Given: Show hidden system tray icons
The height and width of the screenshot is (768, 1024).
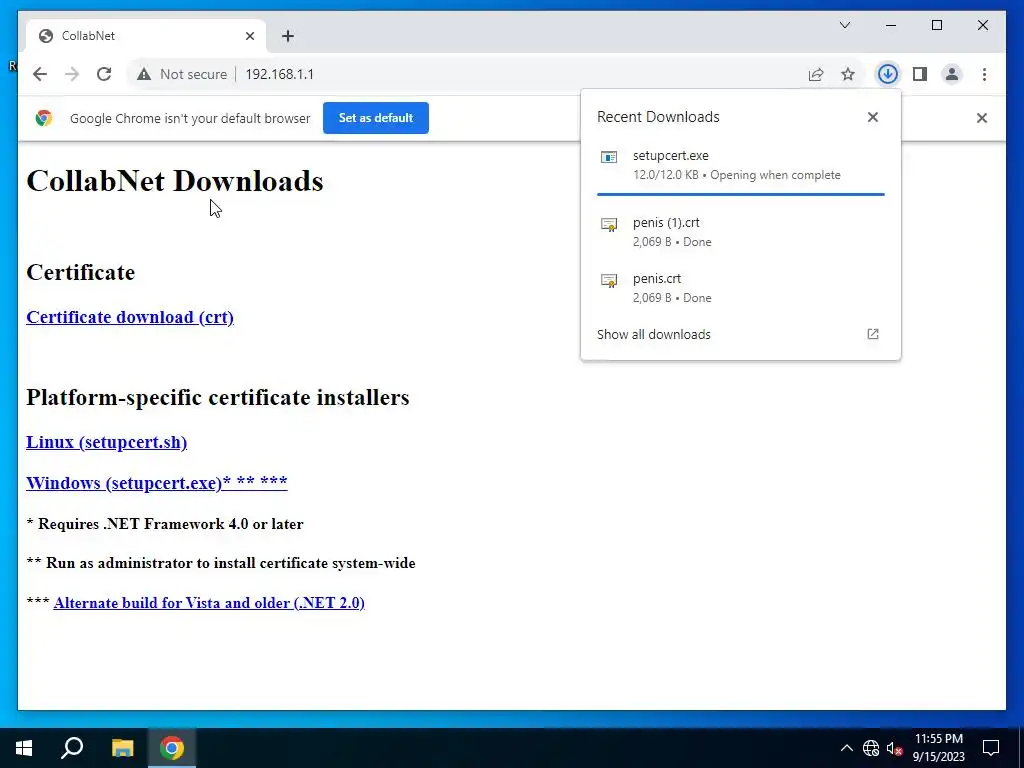Looking at the screenshot, I should coord(846,748).
